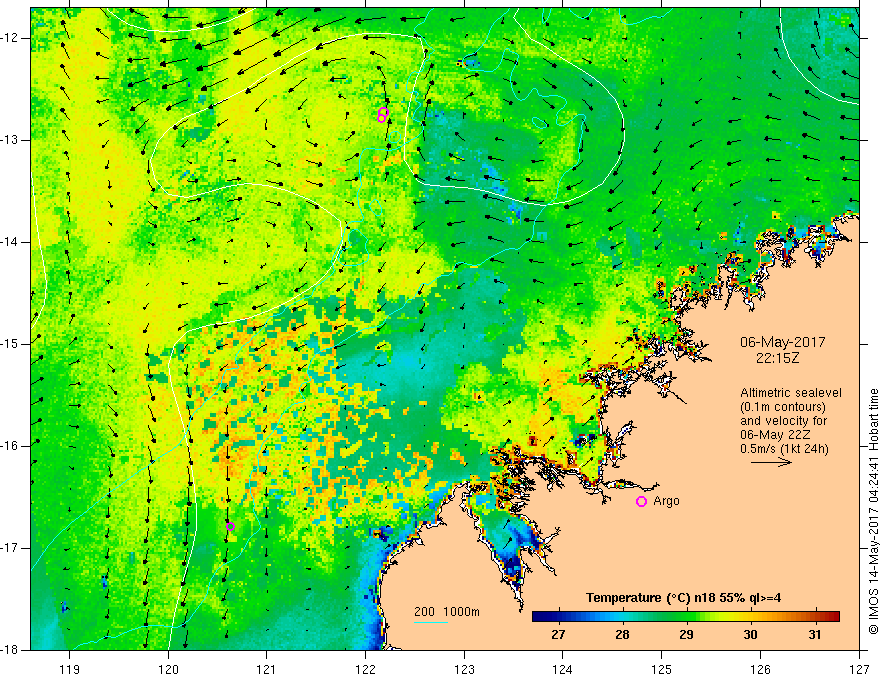880x680 pixels.
Task: Click the longitude 119 axis label
Action: (x=70, y=669)
